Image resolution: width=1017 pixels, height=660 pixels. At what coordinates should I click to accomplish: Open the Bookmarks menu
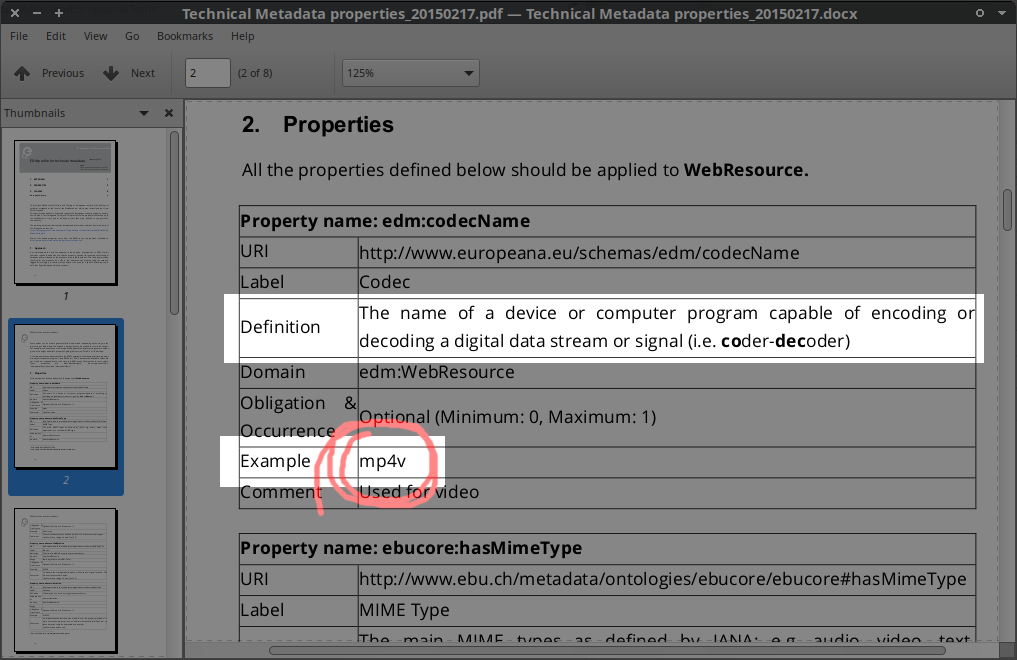(x=185, y=36)
